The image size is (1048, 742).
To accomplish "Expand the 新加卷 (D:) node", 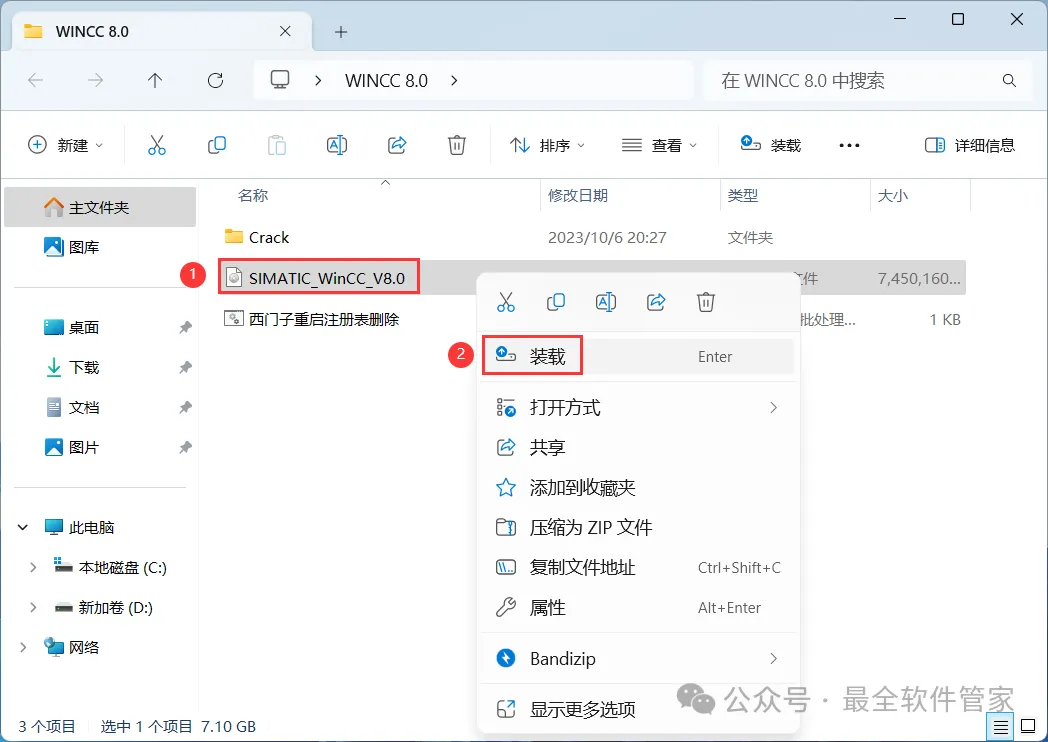I will pyautogui.click(x=33, y=608).
